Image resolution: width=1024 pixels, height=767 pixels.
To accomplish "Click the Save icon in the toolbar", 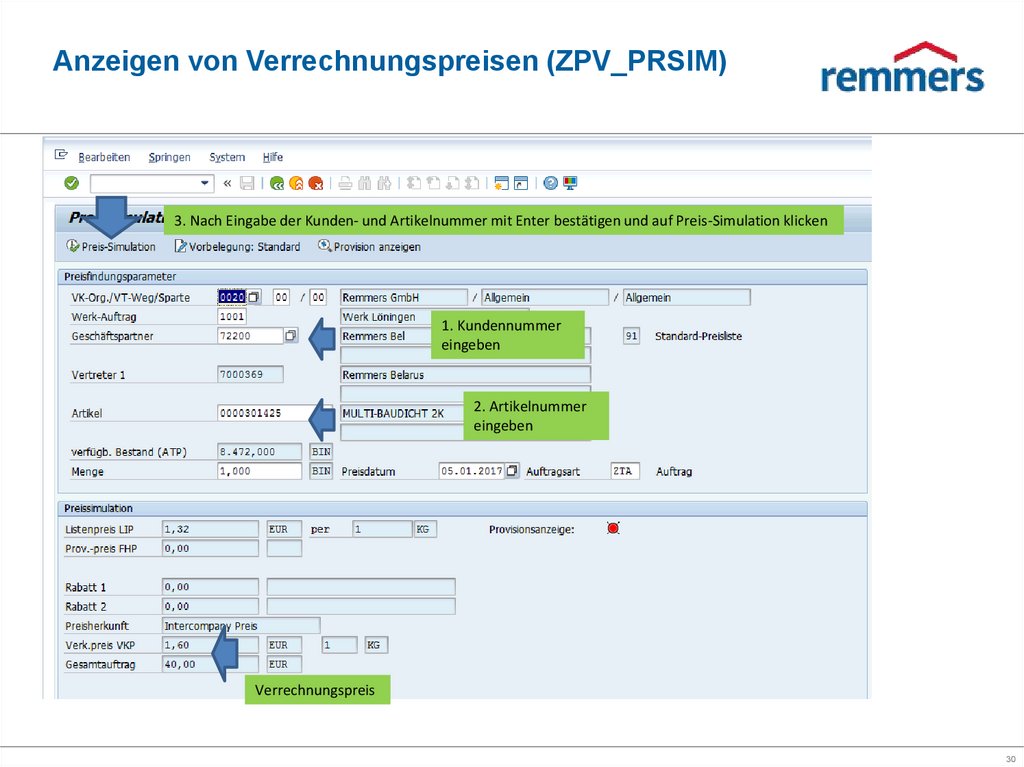I will (x=248, y=183).
